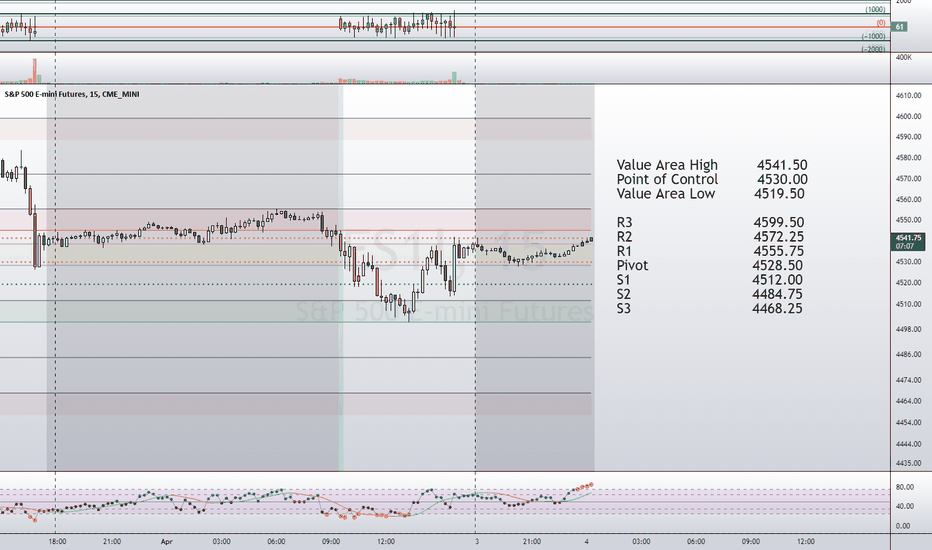Screen dimensions: 932x550
Task: Click the Pivot value 4528.50
Action: (x=777, y=265)
